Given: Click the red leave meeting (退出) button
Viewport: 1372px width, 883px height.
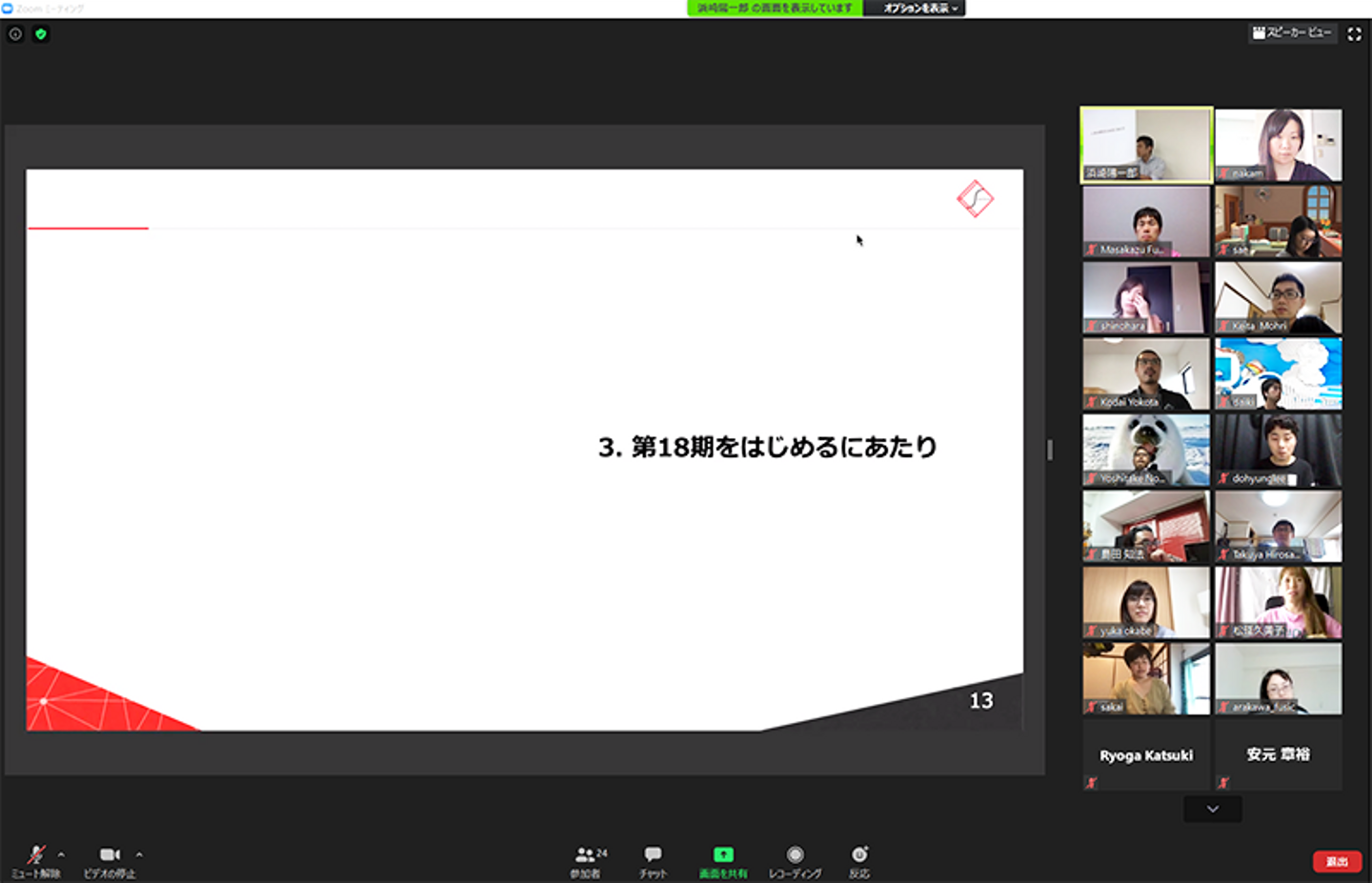Looking at the screenshot, I should (x=1337, y=861).
